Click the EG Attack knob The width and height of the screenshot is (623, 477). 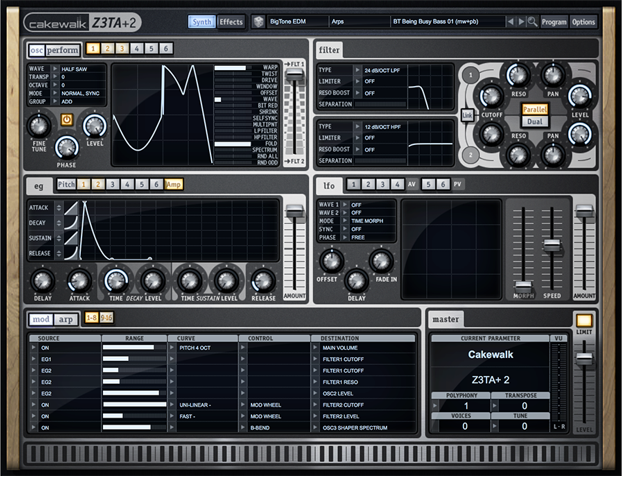click(x=79, y=280)
